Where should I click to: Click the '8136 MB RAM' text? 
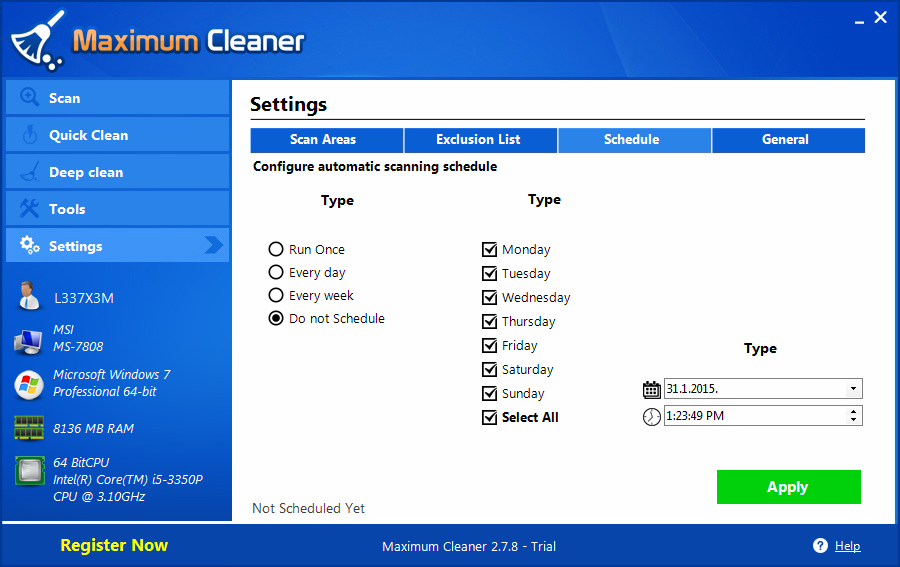click(94, 429)
